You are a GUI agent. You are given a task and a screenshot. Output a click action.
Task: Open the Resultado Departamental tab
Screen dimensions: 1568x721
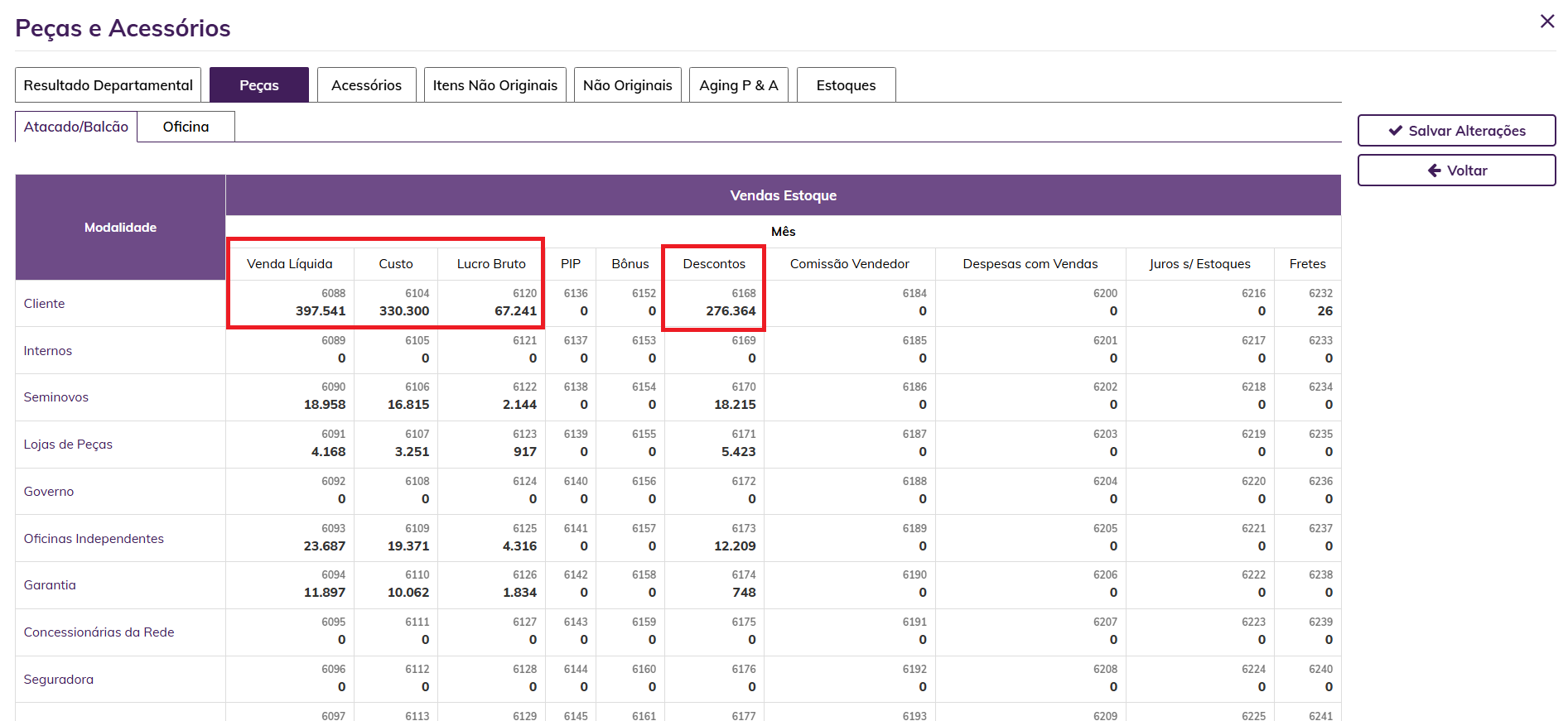point(108,85)
